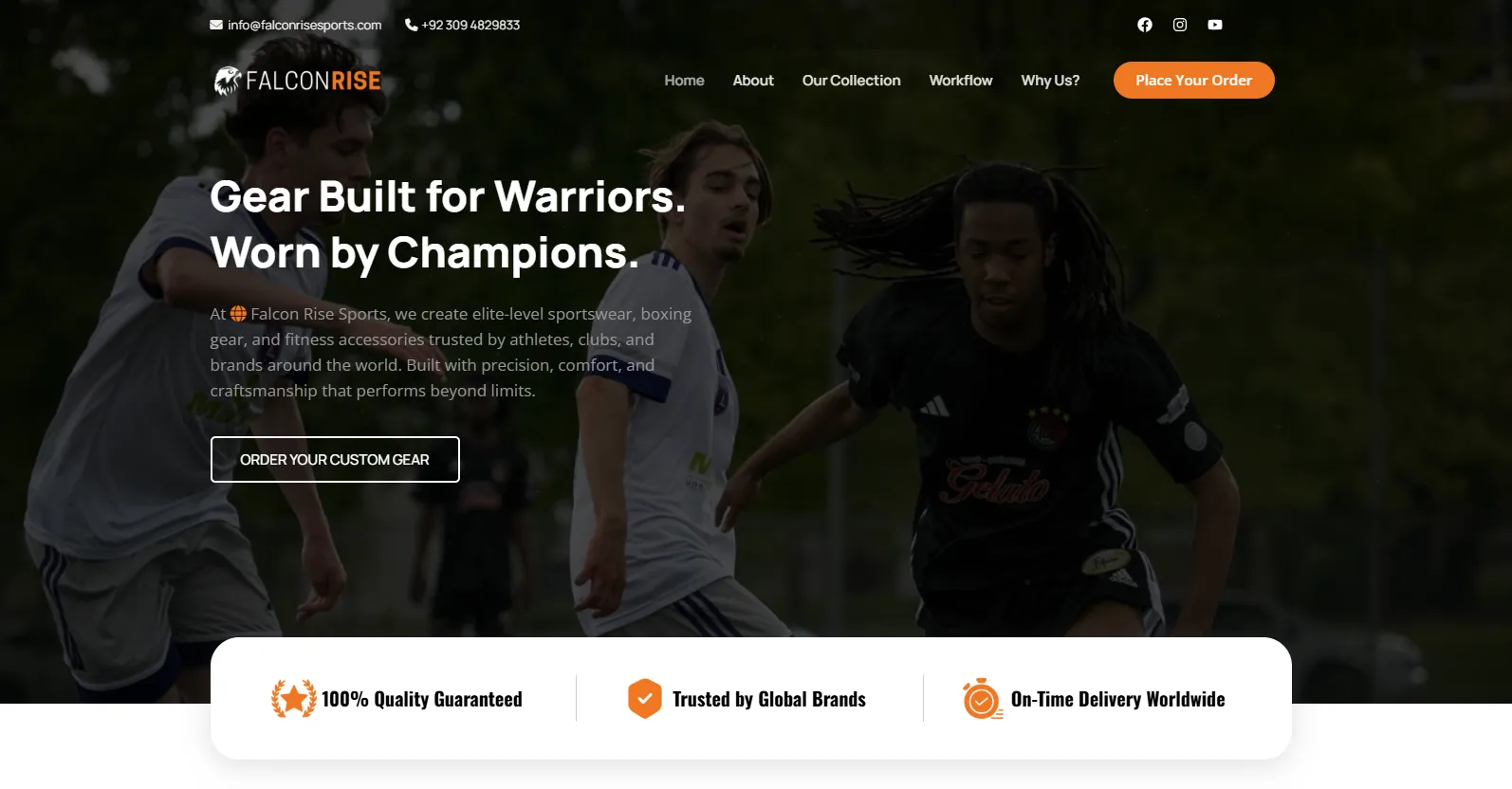Click the Falcon Rise eagle logo
1512x789 pixels.
(x=228, y=81)
